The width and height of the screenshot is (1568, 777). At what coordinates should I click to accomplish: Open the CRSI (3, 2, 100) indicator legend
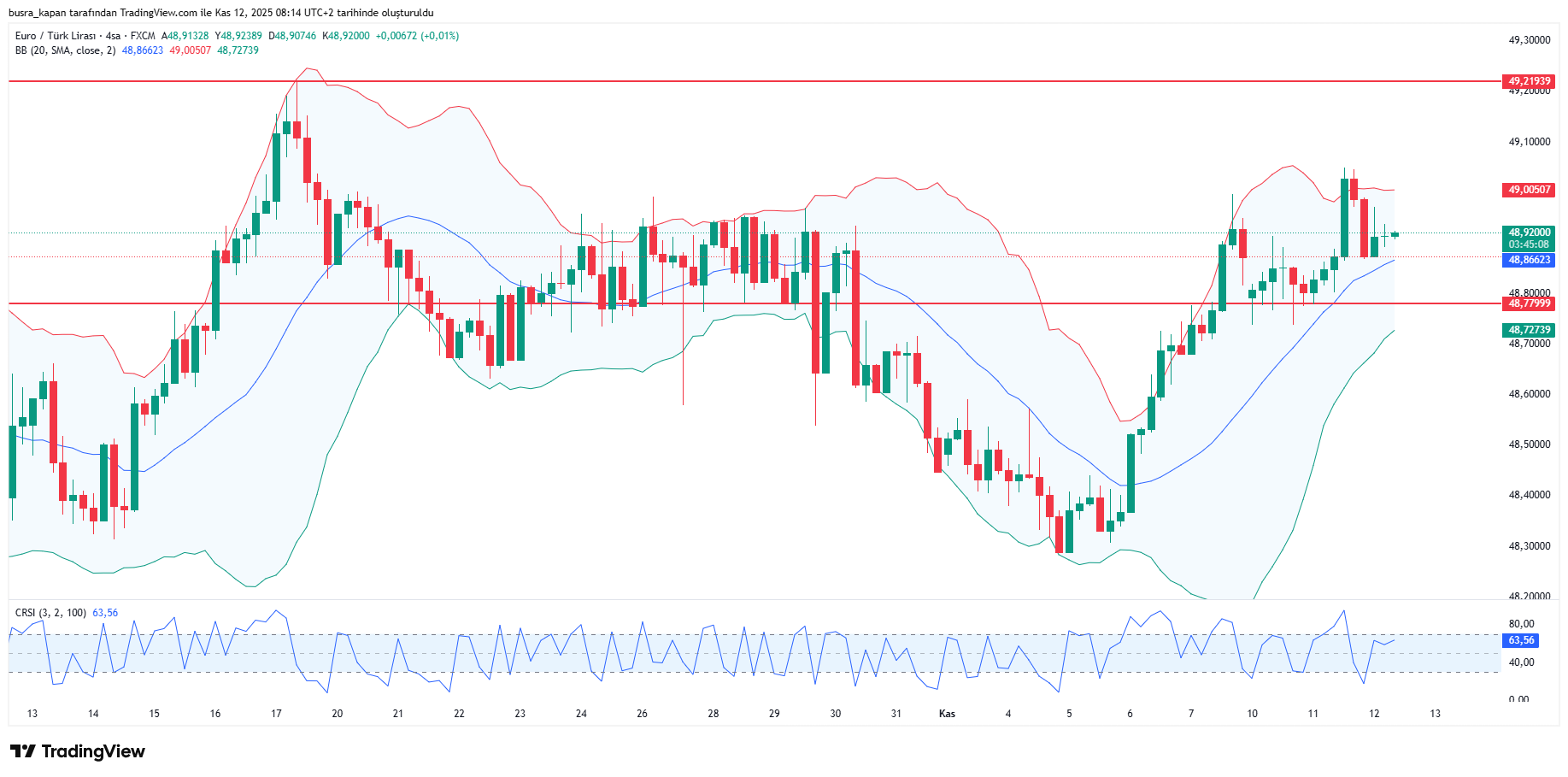pos(50,613)
